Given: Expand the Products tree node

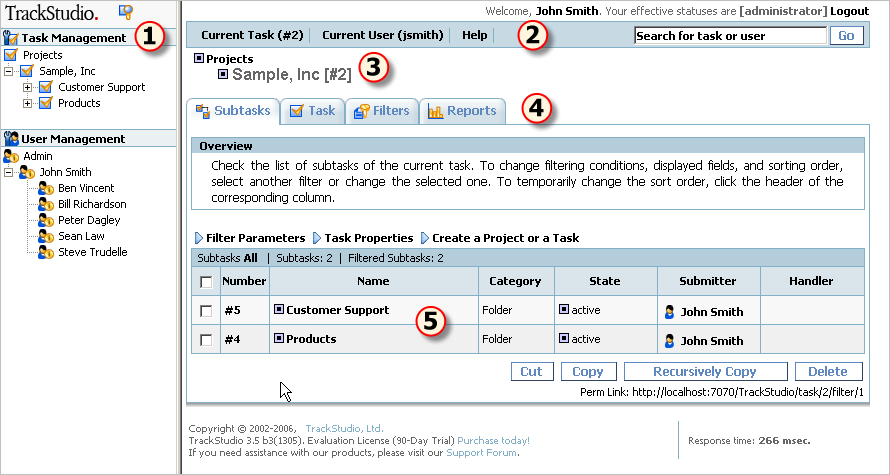Looking at the screenshot, I should pos(27,103).
